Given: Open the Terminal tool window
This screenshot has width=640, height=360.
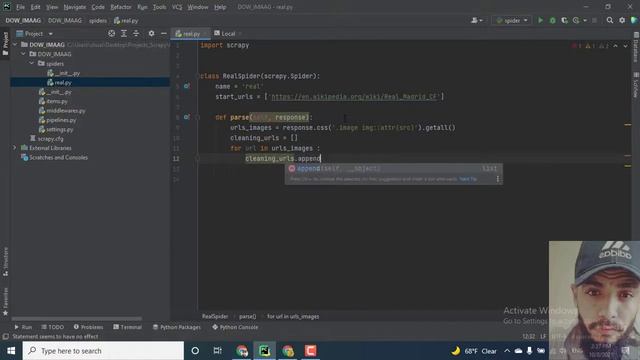Looking at the screenshot, I should (x=127, y=327).
